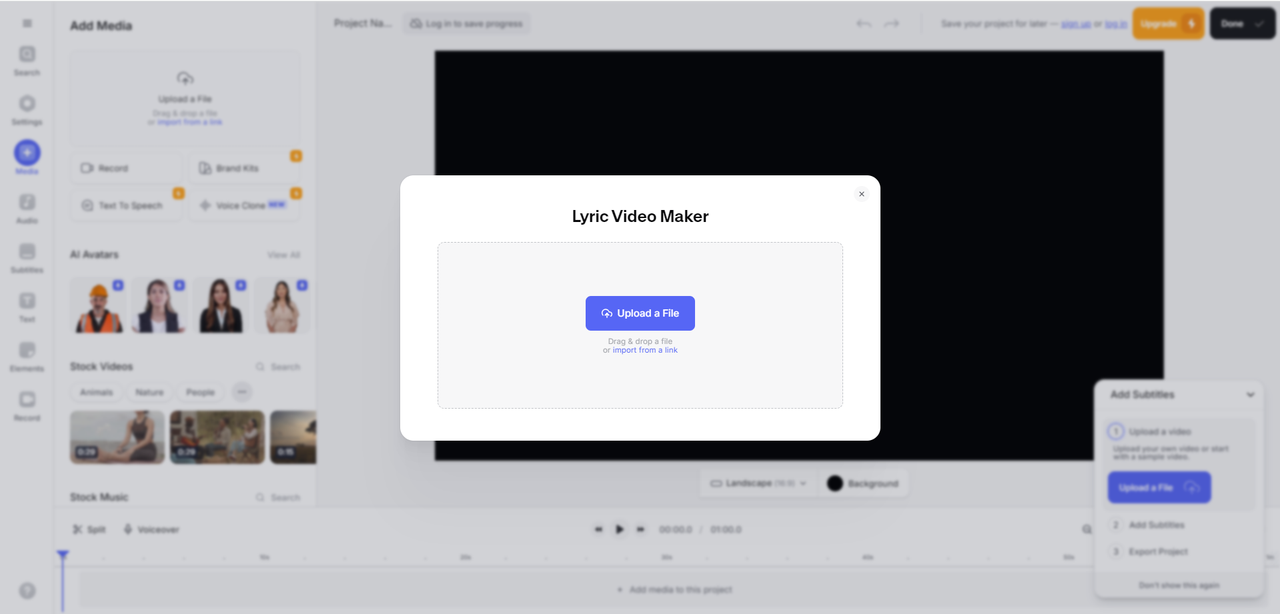Image resolution: width=1280 pixels, height=614 pixels.
Task: Open the Record sidebar tool
Action: 27,405
